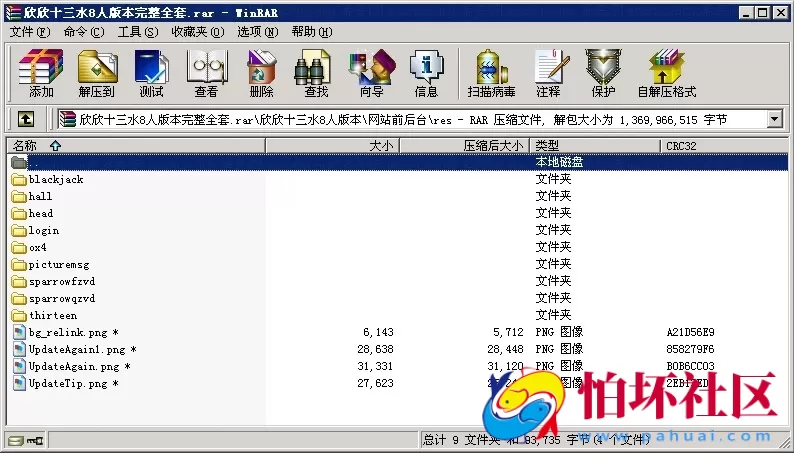Click 本地磁盘 type cell
The height and width of the screenshot is (453, 794).
(x=560, y=162)
